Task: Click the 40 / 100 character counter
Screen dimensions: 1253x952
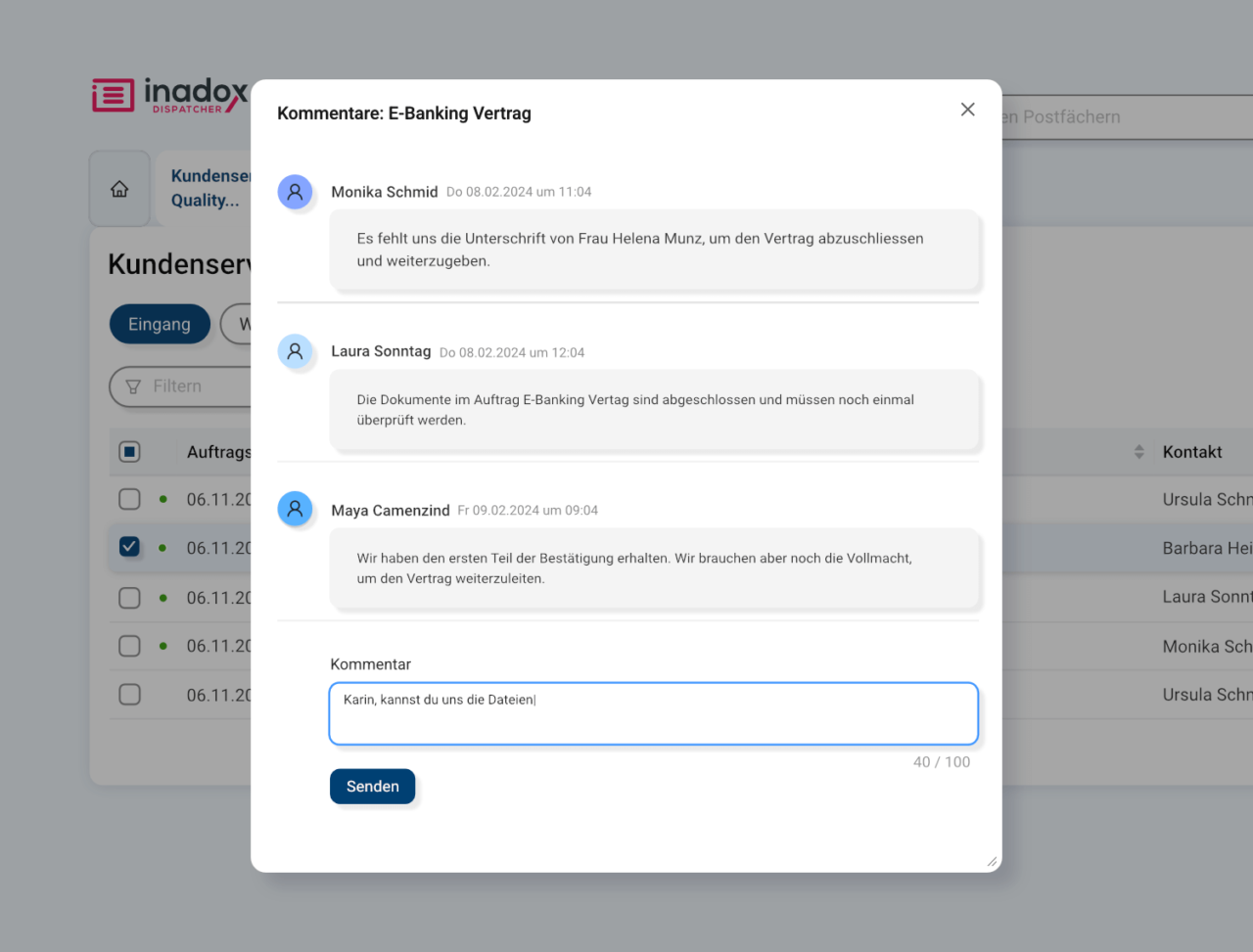Action: click(942, 762)
